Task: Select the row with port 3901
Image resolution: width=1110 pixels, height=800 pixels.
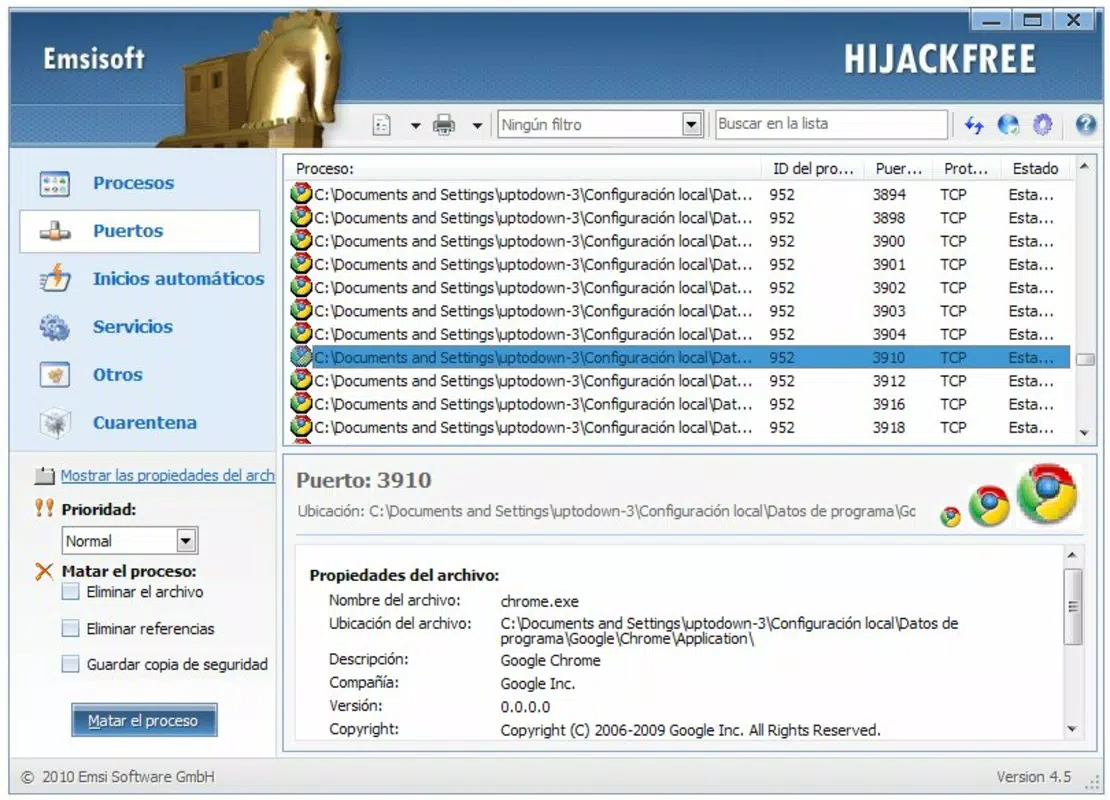Action: pyautogui.click(x=680, y=264)
